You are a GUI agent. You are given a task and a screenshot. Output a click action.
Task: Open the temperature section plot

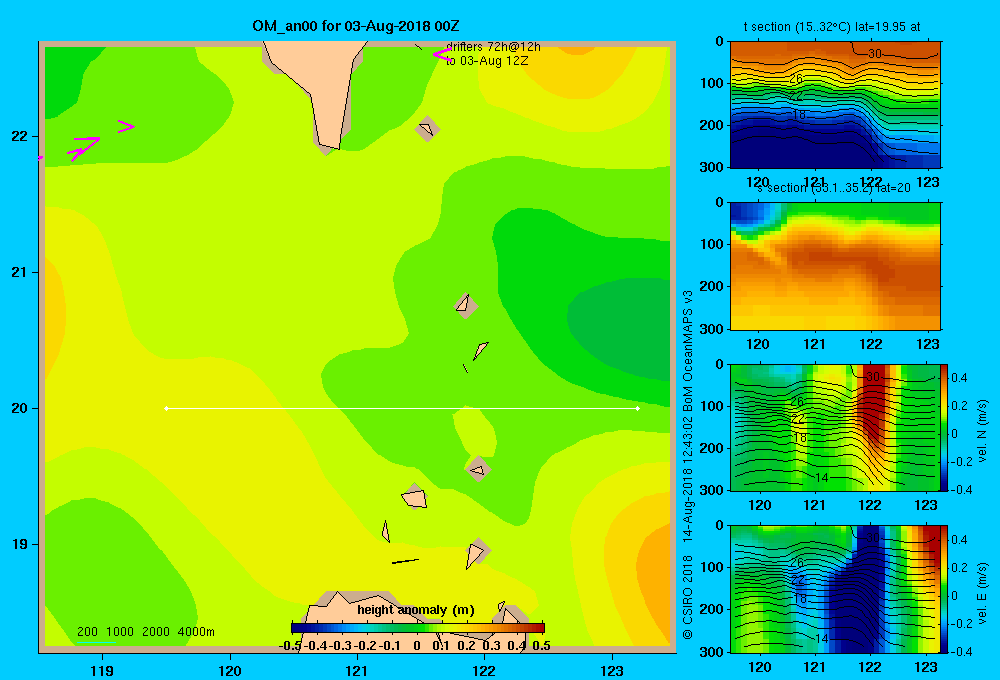(x=835, y=105)
